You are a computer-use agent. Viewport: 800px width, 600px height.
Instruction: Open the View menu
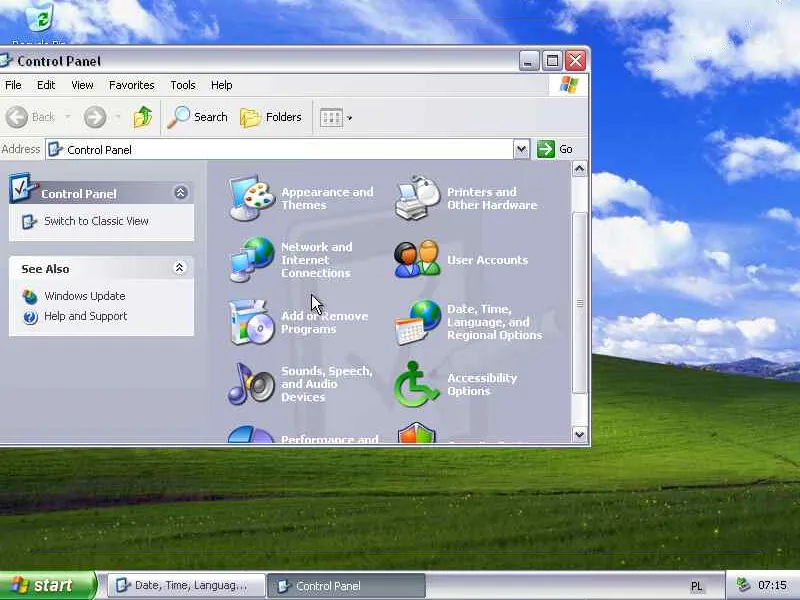(x=82, y=85)
